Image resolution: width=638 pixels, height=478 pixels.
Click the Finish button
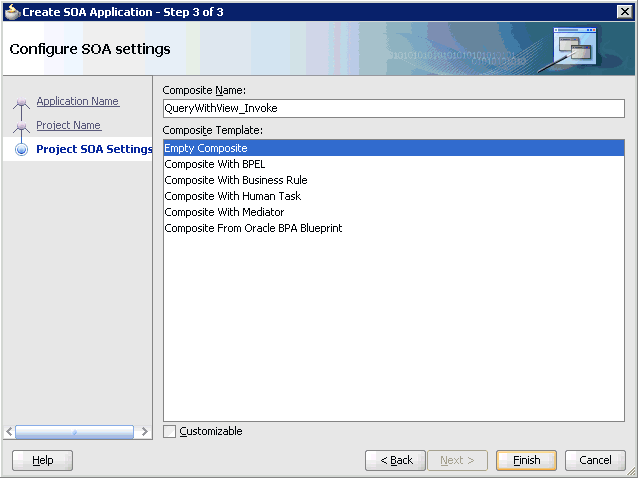[526, 460]
